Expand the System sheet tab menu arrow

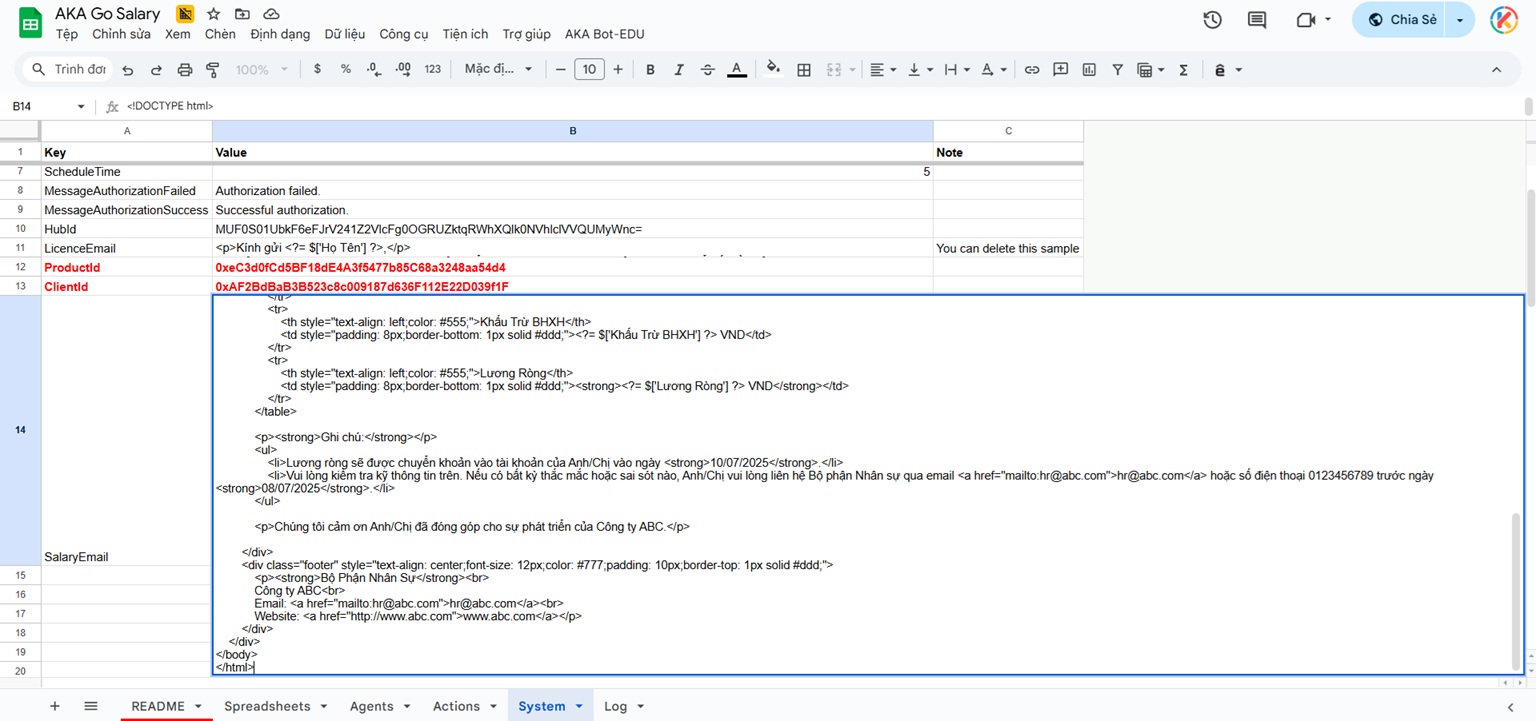[x=579, y=706]
